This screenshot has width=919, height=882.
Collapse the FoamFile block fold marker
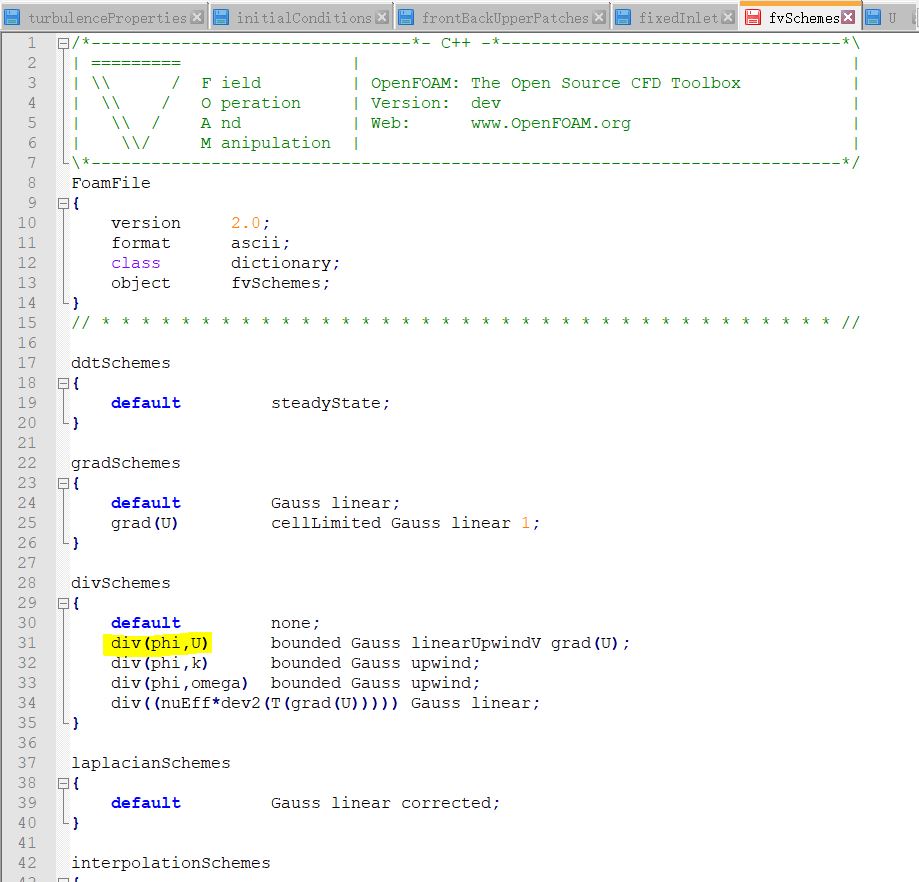click(63, 203)
